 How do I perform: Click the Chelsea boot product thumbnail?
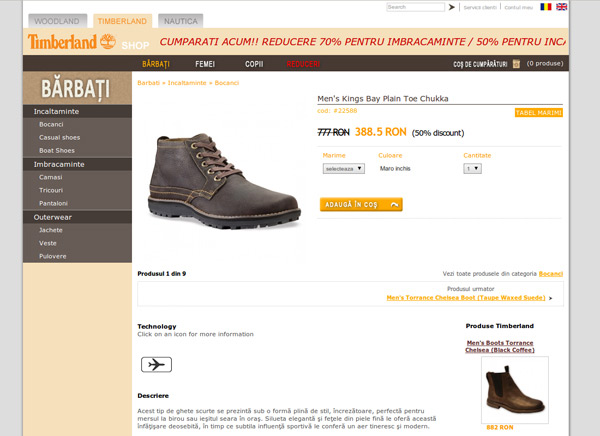point(515,389)
